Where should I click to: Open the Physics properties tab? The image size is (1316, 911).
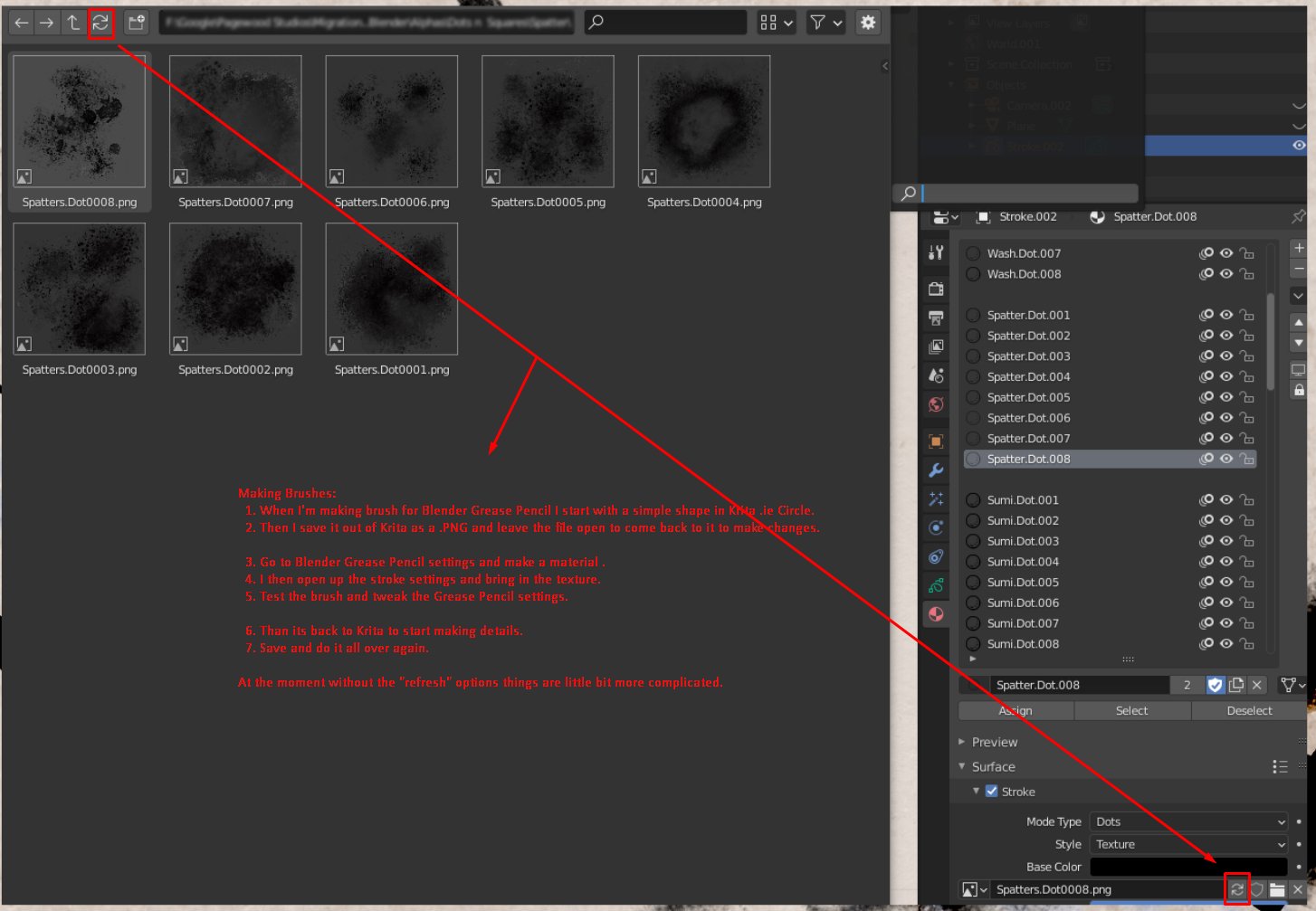[x=936, y=527]
